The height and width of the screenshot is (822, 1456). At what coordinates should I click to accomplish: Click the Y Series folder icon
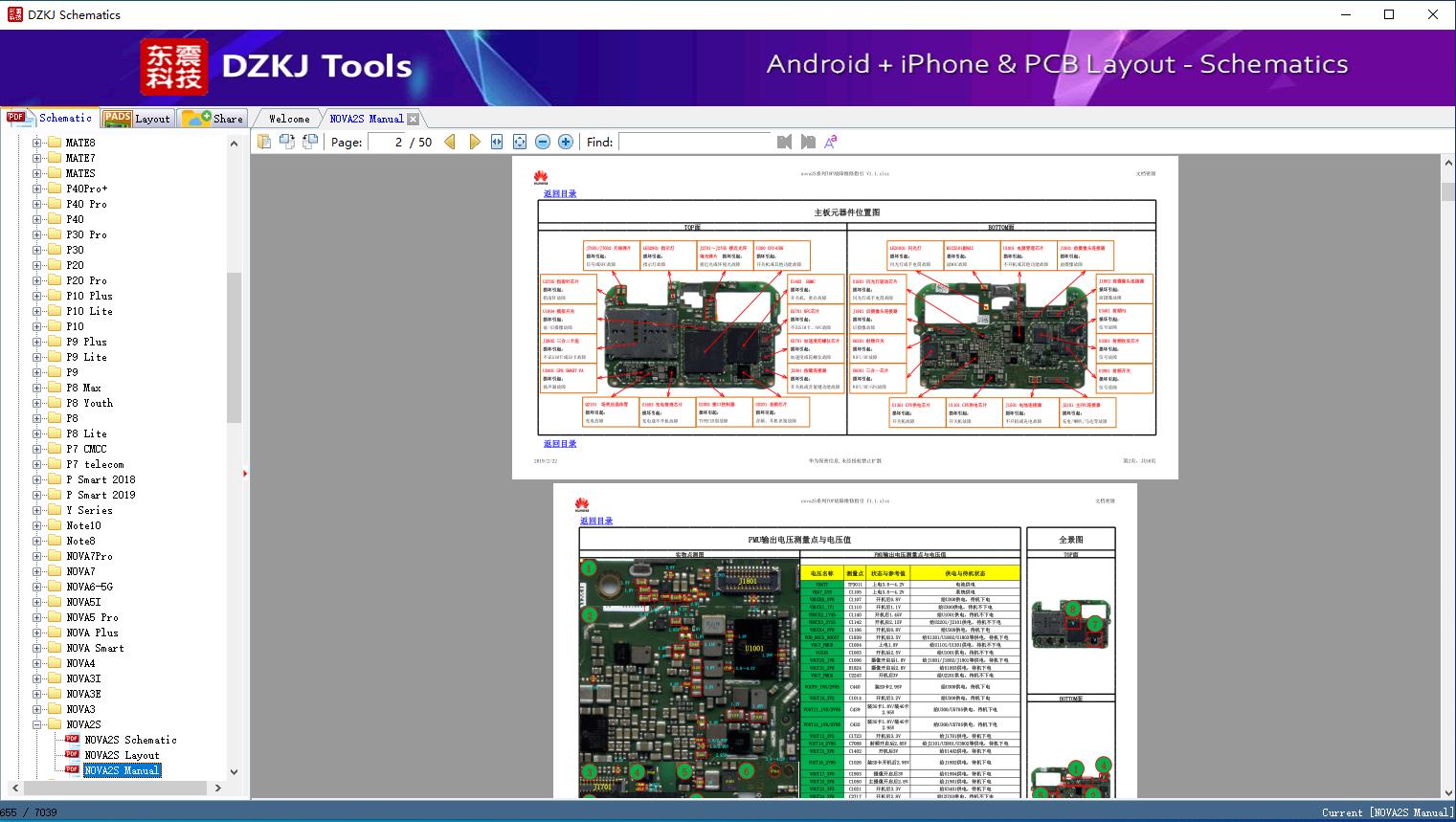tap(56, 510)
